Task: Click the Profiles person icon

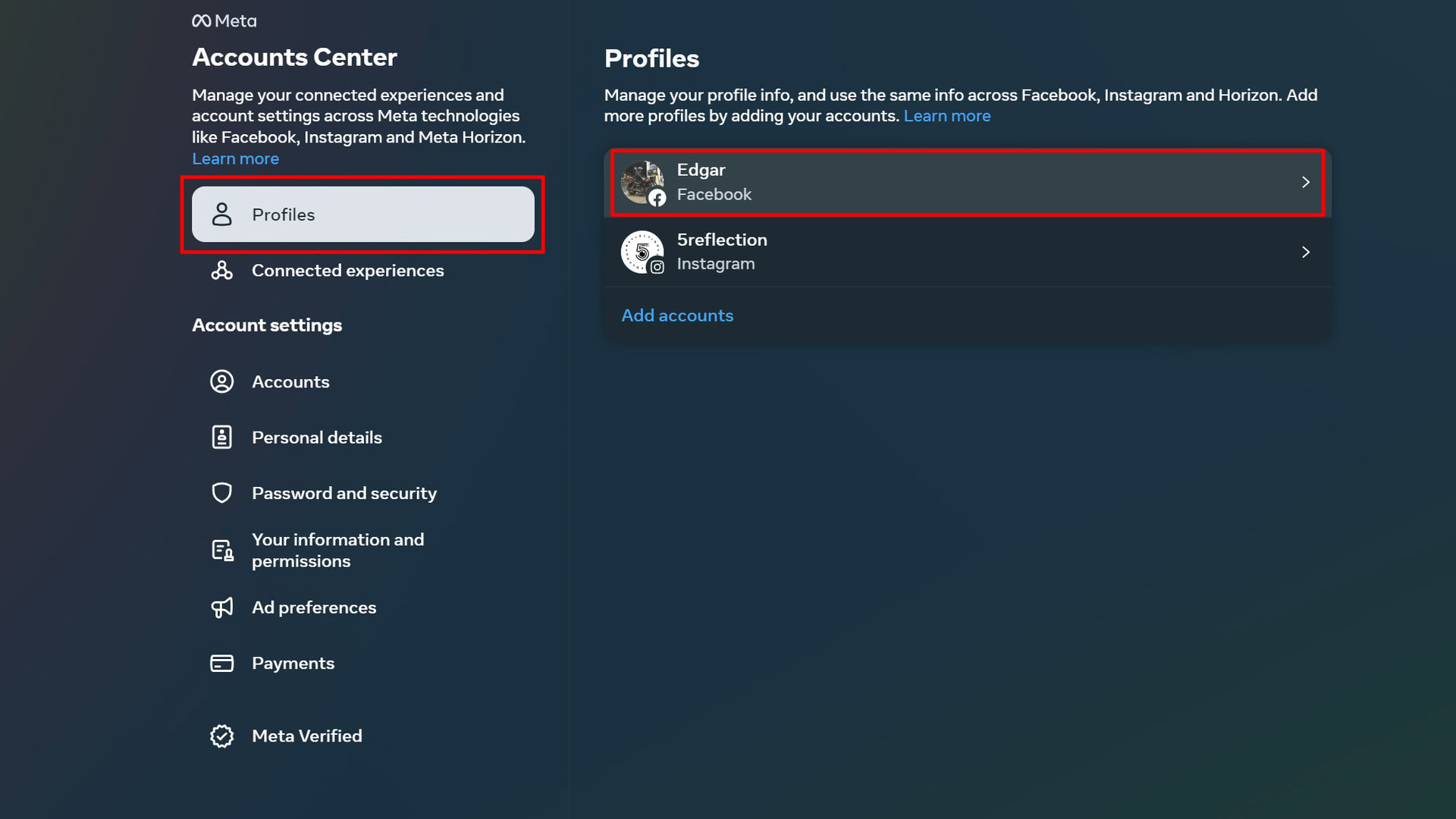Action: click(x=221, y=215)
